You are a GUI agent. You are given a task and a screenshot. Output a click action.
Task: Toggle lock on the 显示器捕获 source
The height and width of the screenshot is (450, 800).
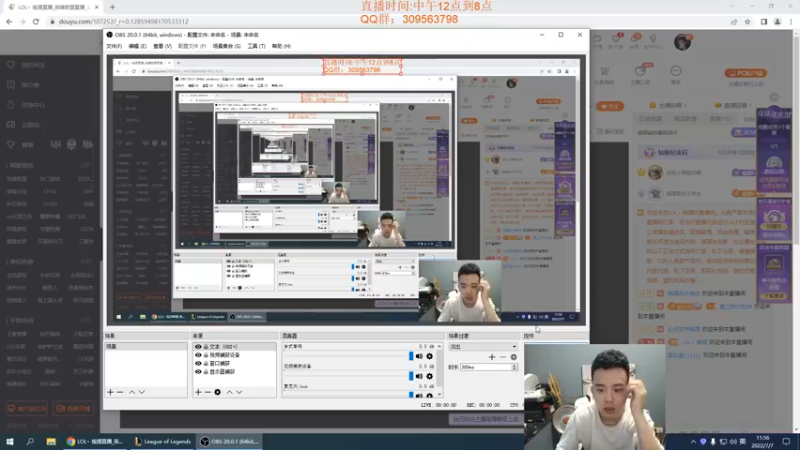206,371
